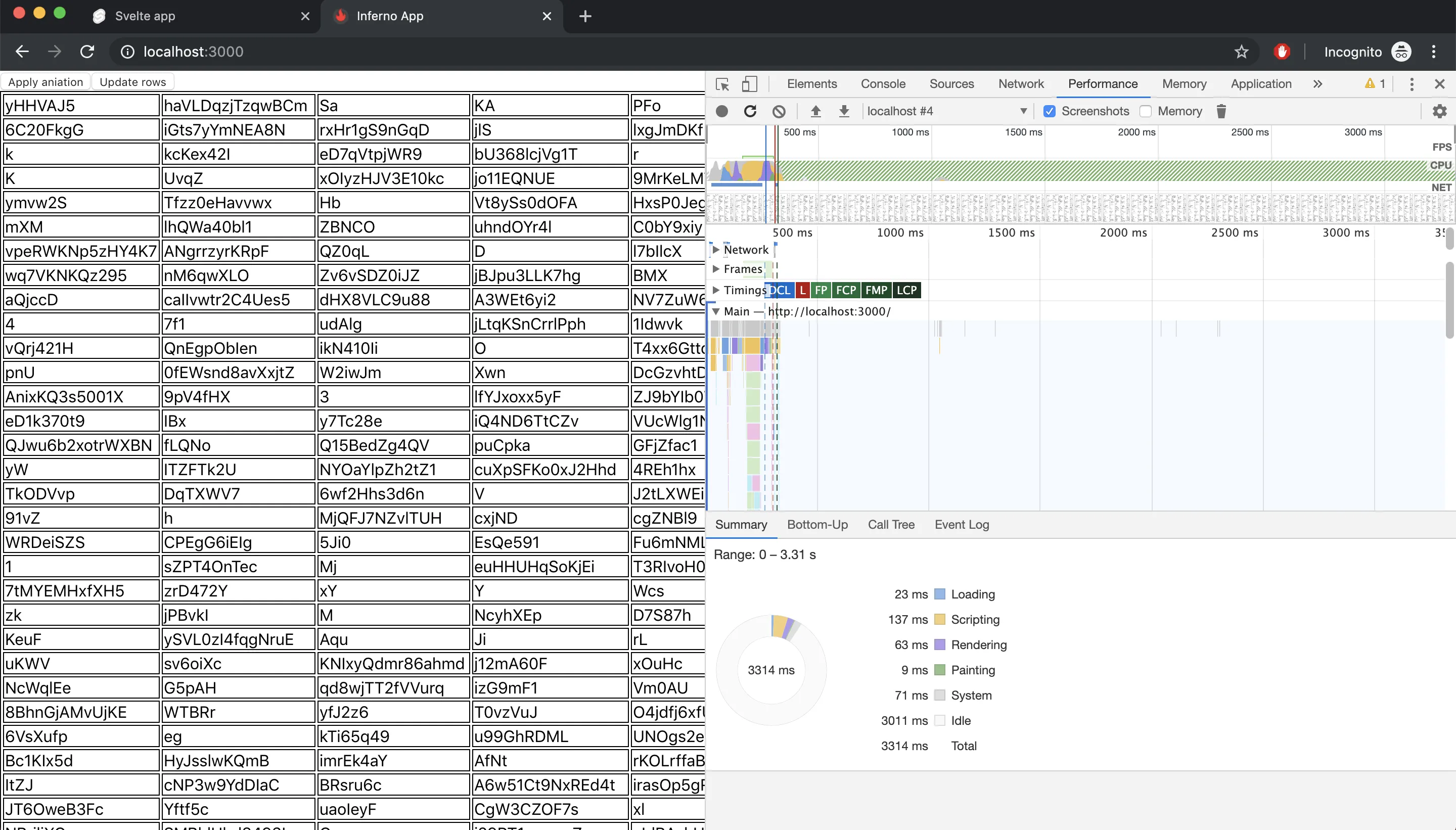Click reload and start profiling icon

click(x=750, y=111)
